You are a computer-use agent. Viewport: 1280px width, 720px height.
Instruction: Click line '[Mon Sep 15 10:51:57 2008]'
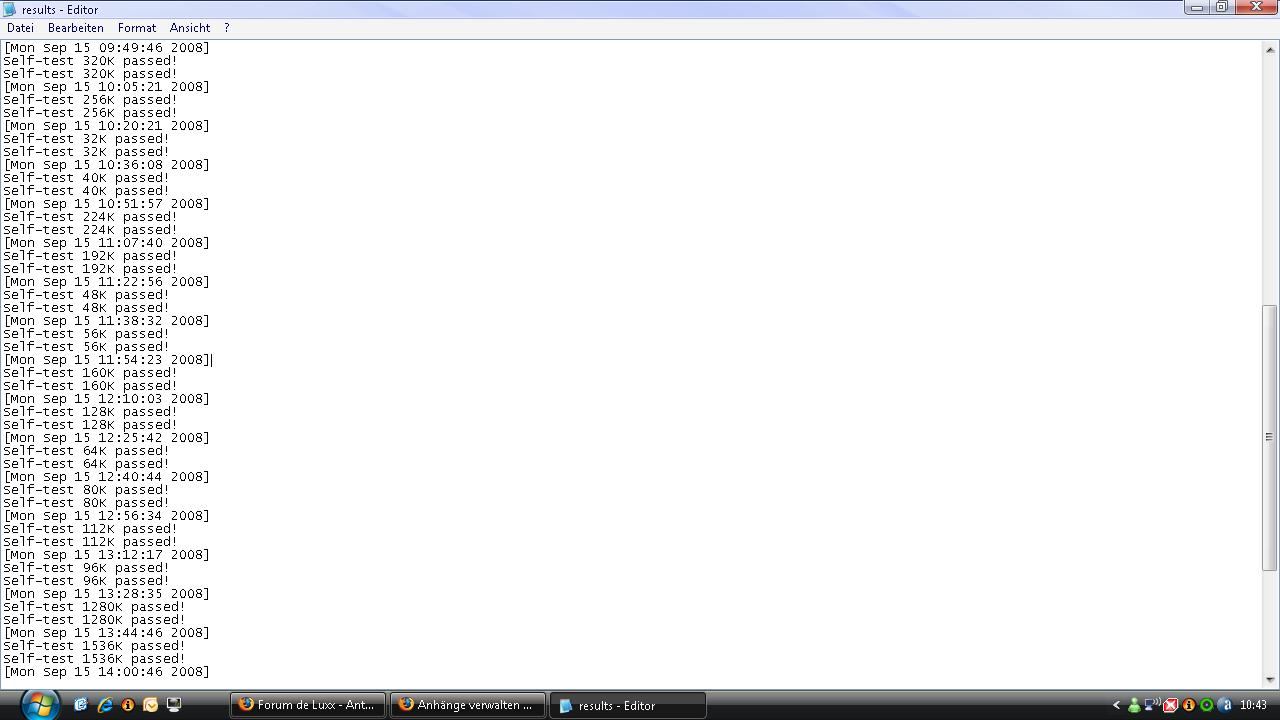pyautogui.click(x=107, y=203)
